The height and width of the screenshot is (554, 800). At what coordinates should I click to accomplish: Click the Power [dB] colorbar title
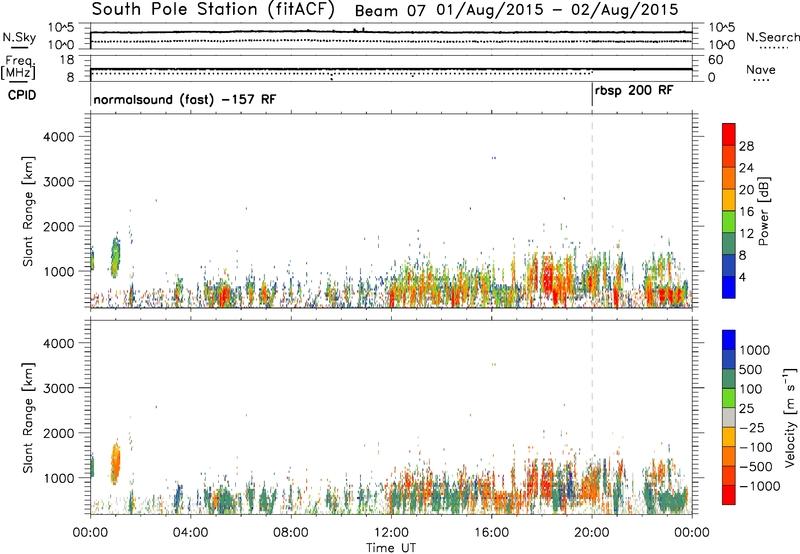[763, 211]
